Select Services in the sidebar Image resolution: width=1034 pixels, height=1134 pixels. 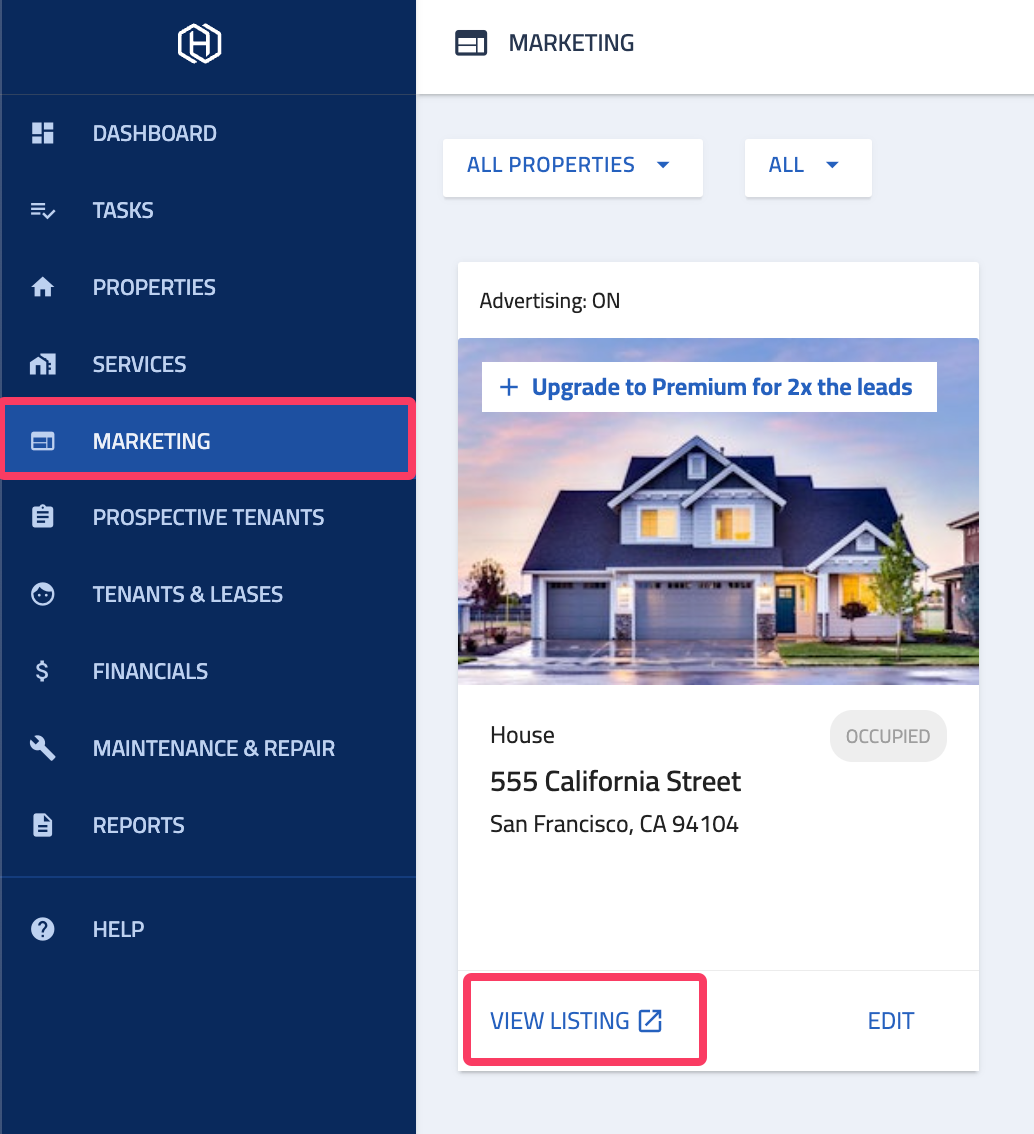(208, 364)
